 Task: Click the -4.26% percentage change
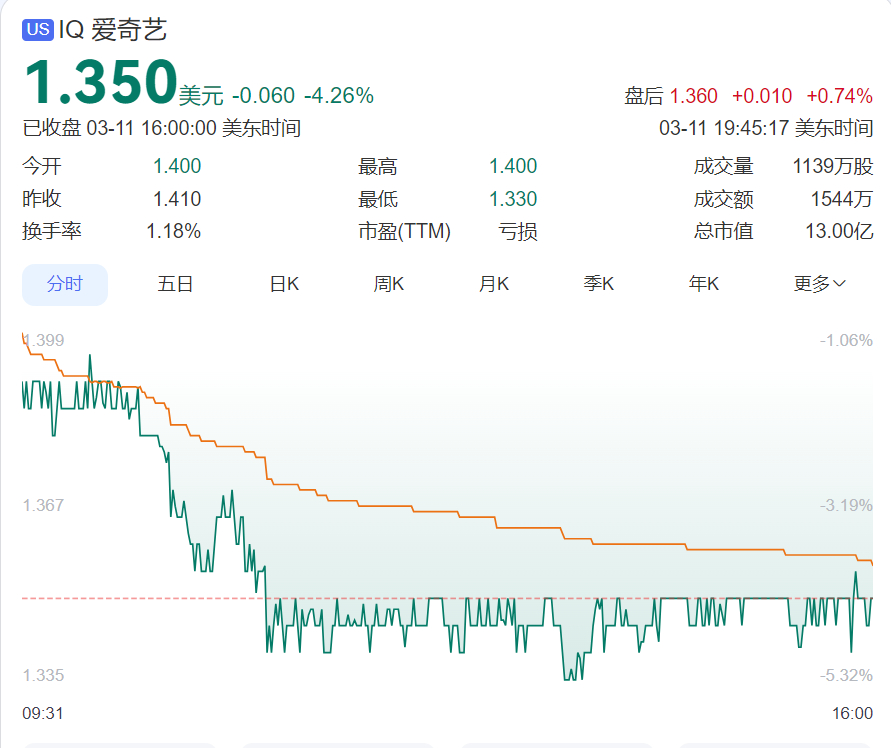coord(339,95)
